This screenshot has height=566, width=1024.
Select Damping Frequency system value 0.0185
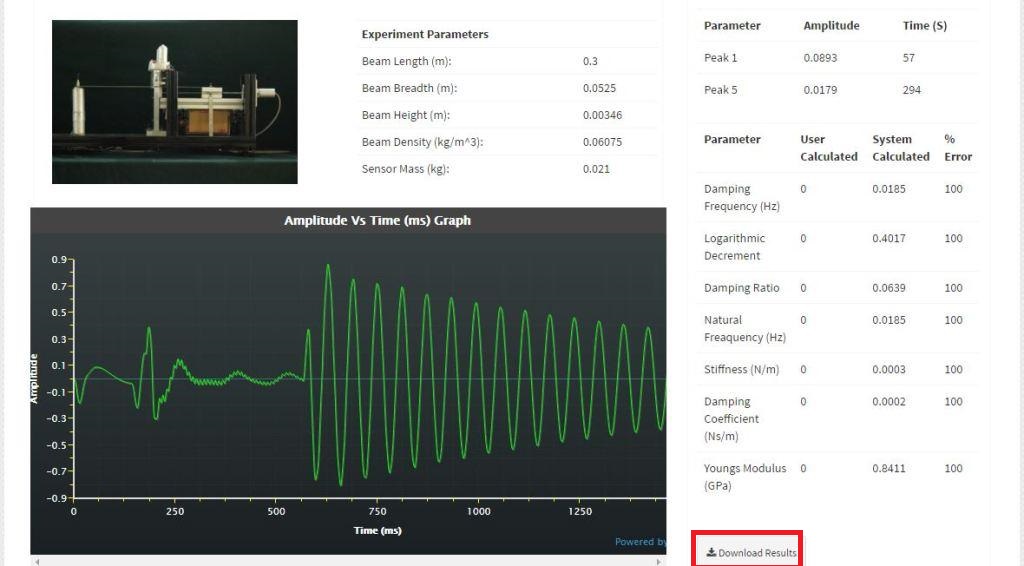(889, 189)
